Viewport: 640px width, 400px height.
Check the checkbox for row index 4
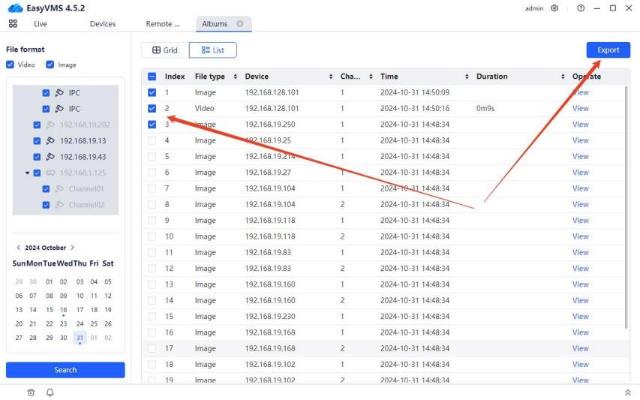coord(152,140)
